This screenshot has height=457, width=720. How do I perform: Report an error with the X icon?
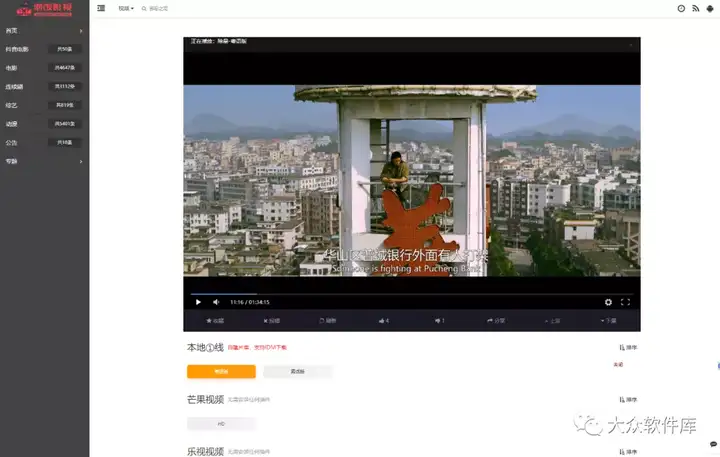[x=271, y=321]
